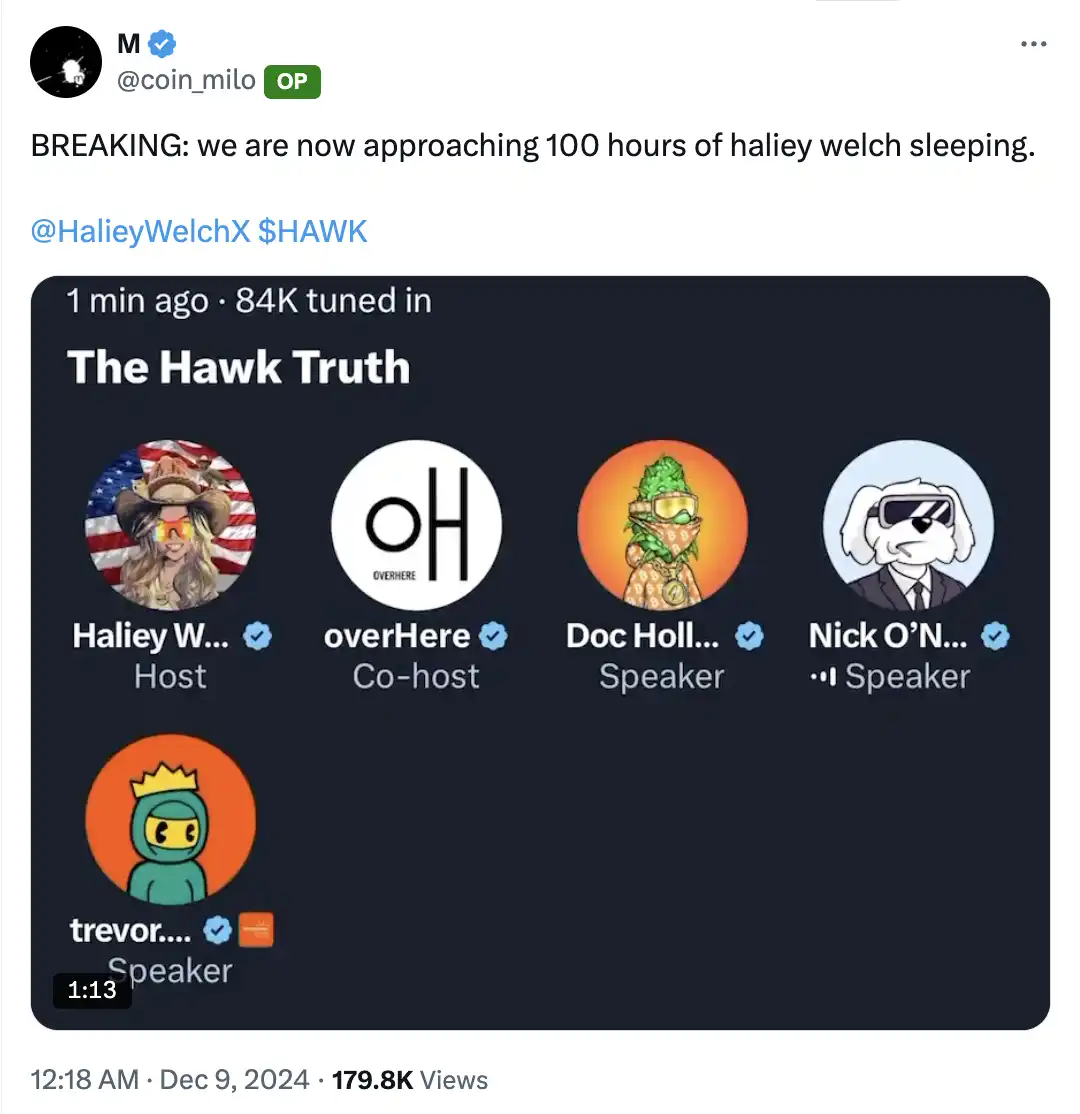
Task: Open the 12:18 AM Dec 9, 2024 timestamp
Action: [x=170, y=1080]
